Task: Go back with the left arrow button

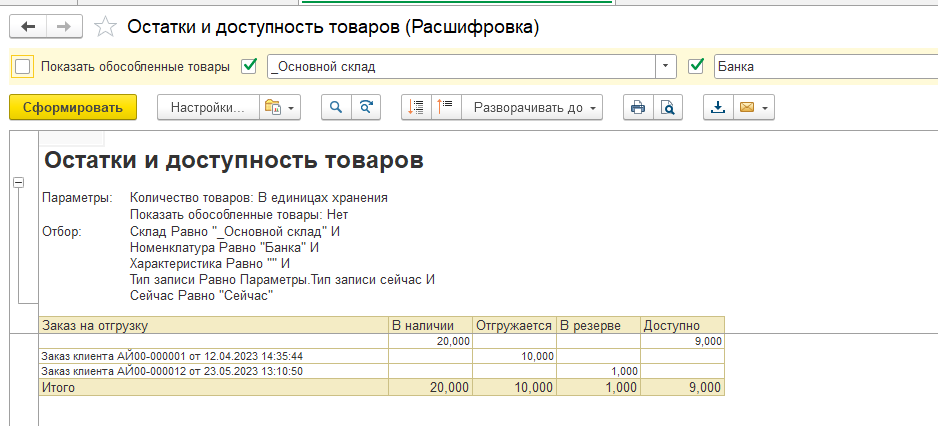Action: [x=28, y=26]
